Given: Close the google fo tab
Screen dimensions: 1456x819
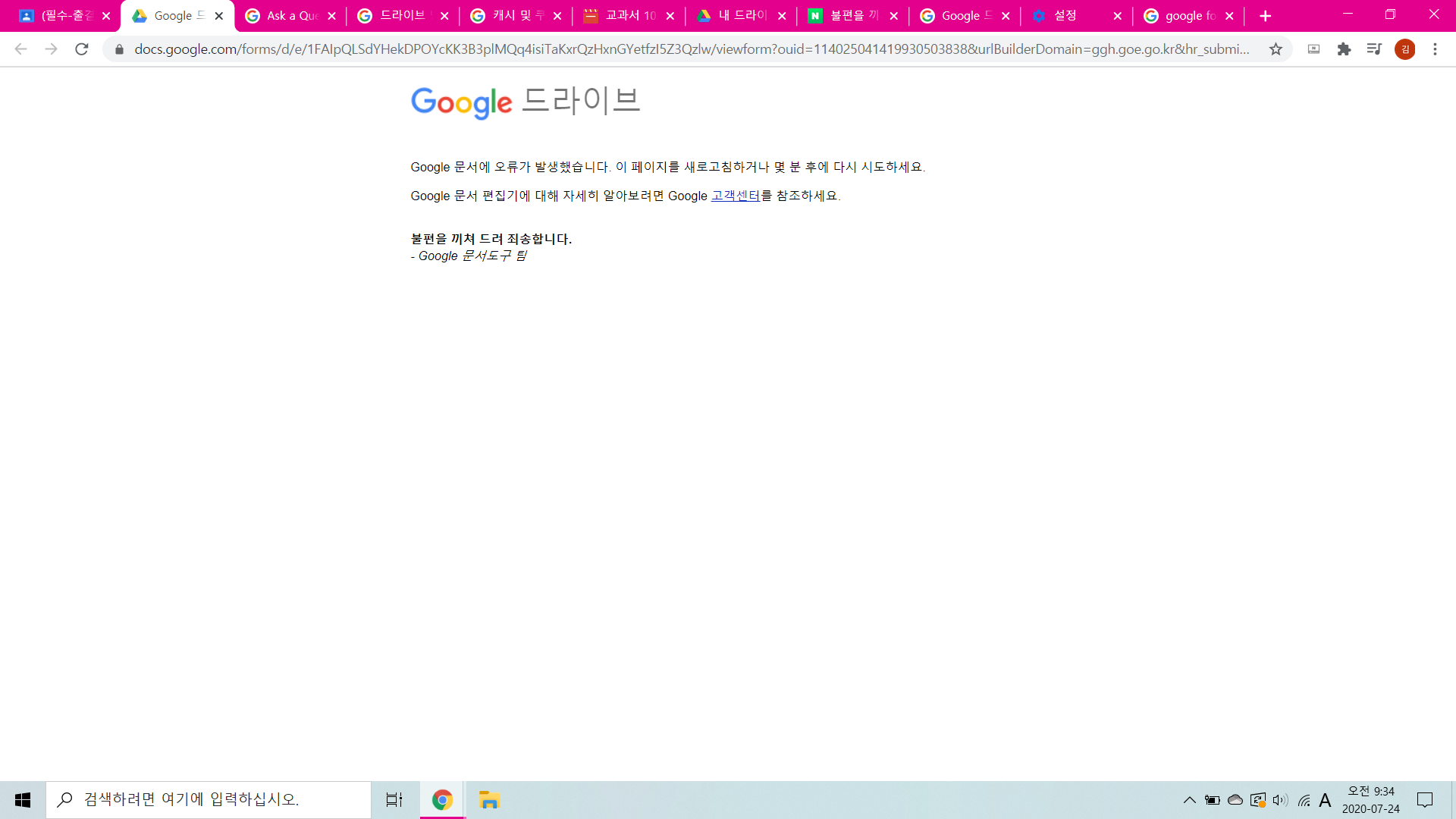Looking at the screenshot, I should pos(1229,16).
